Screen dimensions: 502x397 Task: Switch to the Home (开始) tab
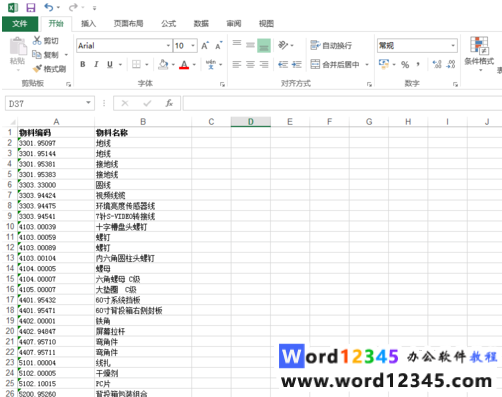(56, 24)
